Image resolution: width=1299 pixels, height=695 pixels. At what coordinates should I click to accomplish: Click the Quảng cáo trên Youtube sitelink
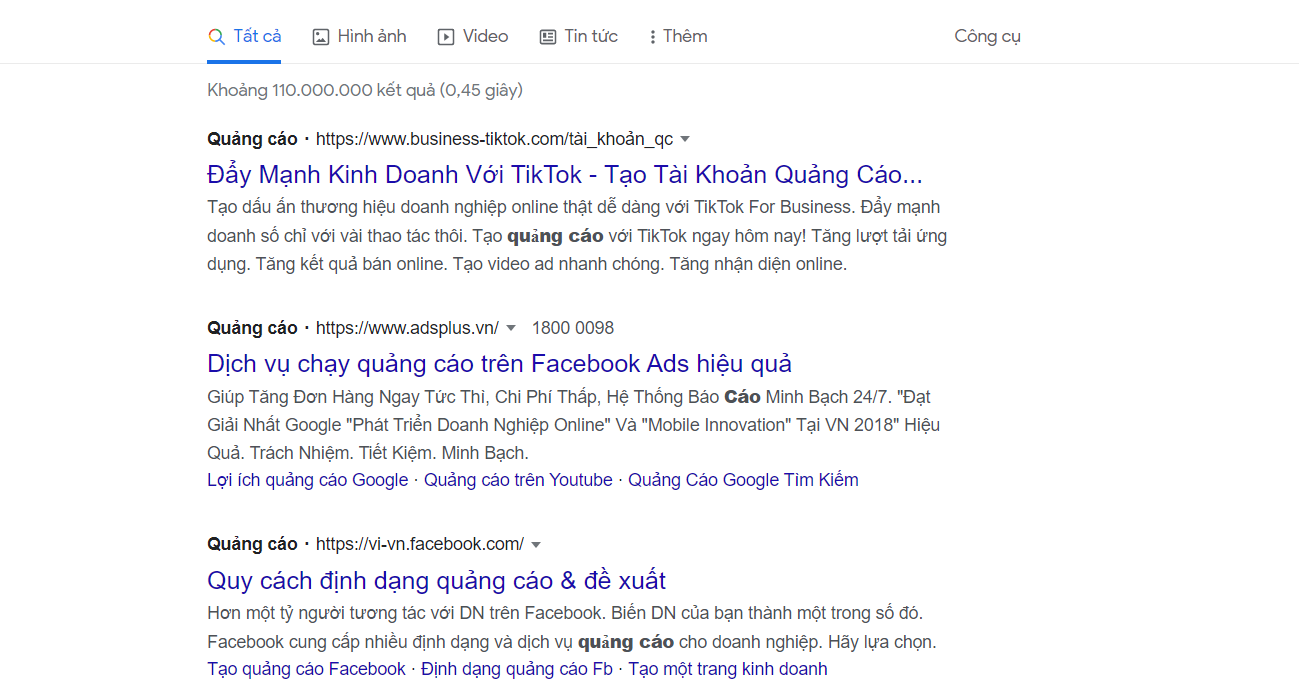pos(517,479)
